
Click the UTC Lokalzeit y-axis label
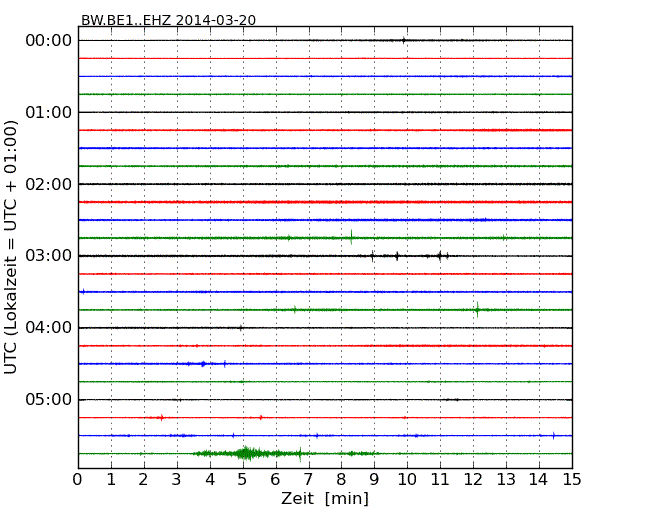11,247
